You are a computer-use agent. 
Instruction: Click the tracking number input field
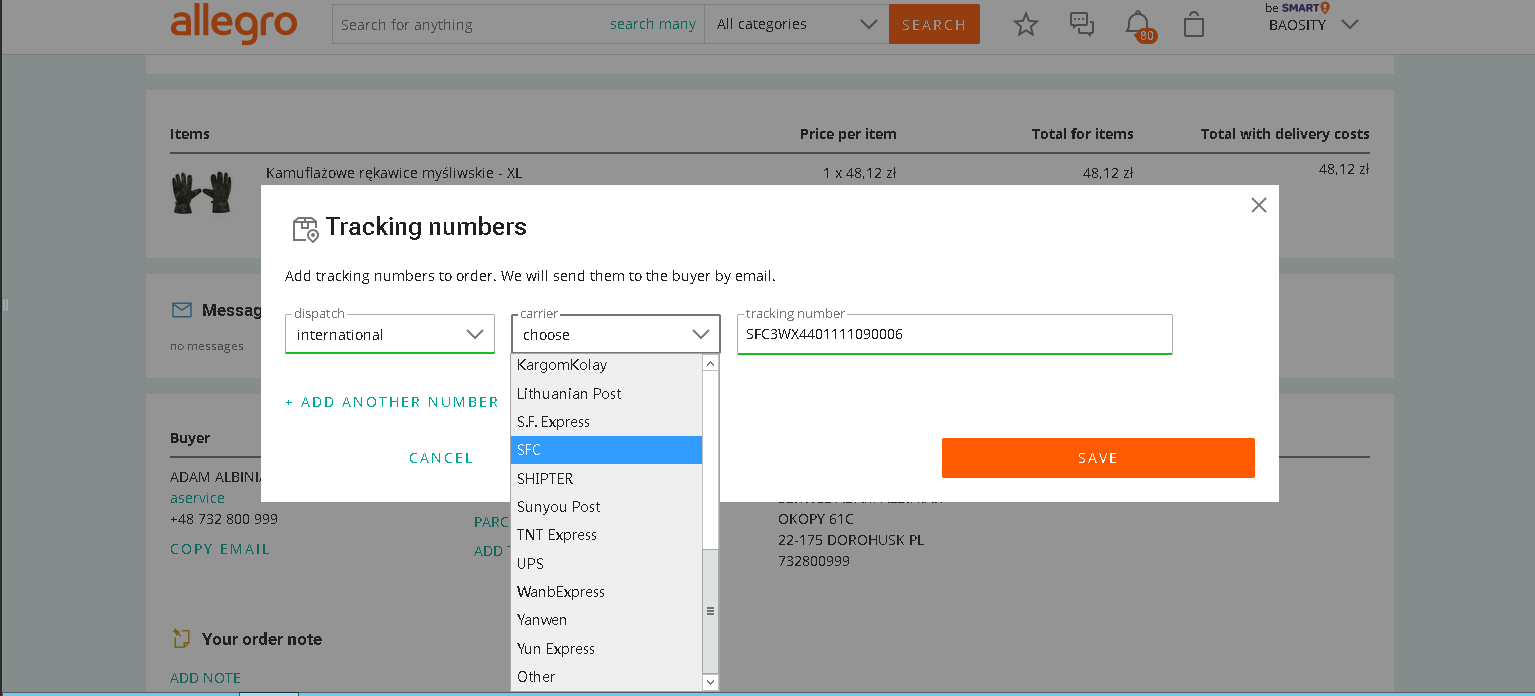pyautogui.click(x=954, y=335)
